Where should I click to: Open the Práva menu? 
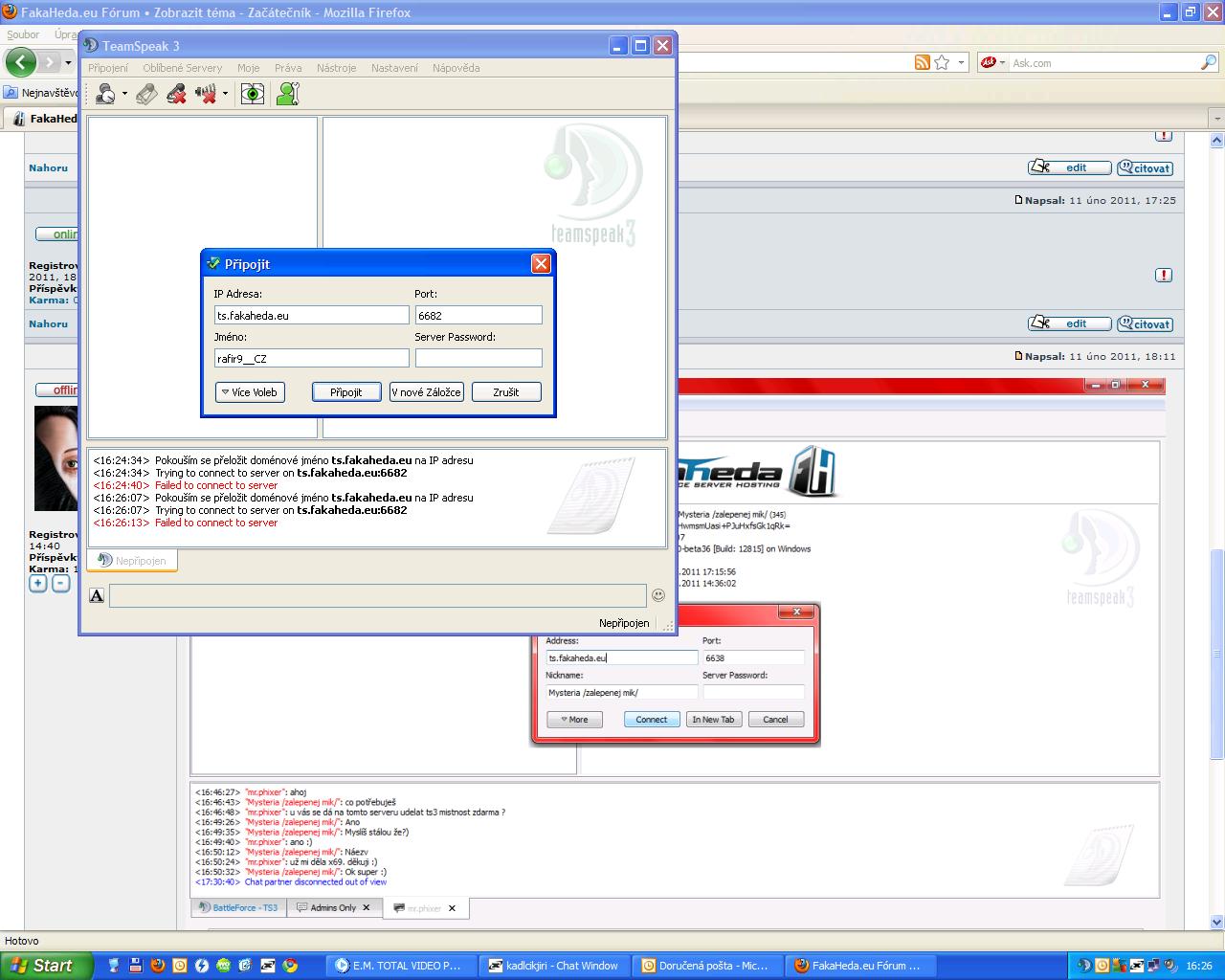pos(288,68)
